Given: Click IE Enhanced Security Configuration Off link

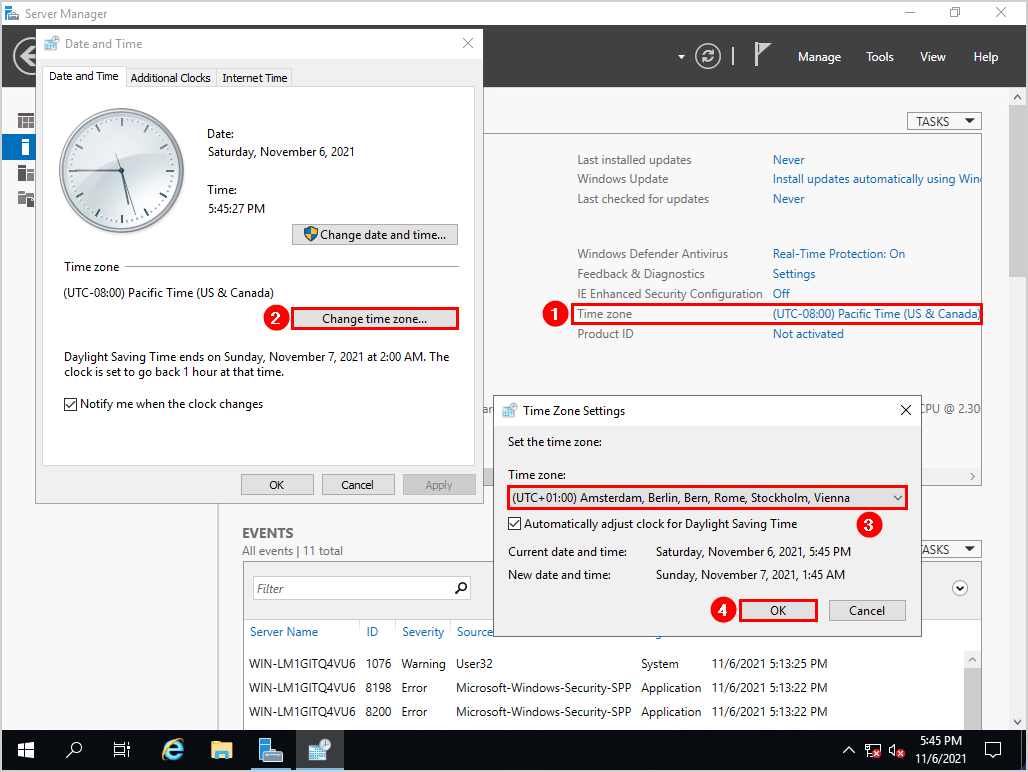Looking at the screenshot, I should [x=781, y=294].
